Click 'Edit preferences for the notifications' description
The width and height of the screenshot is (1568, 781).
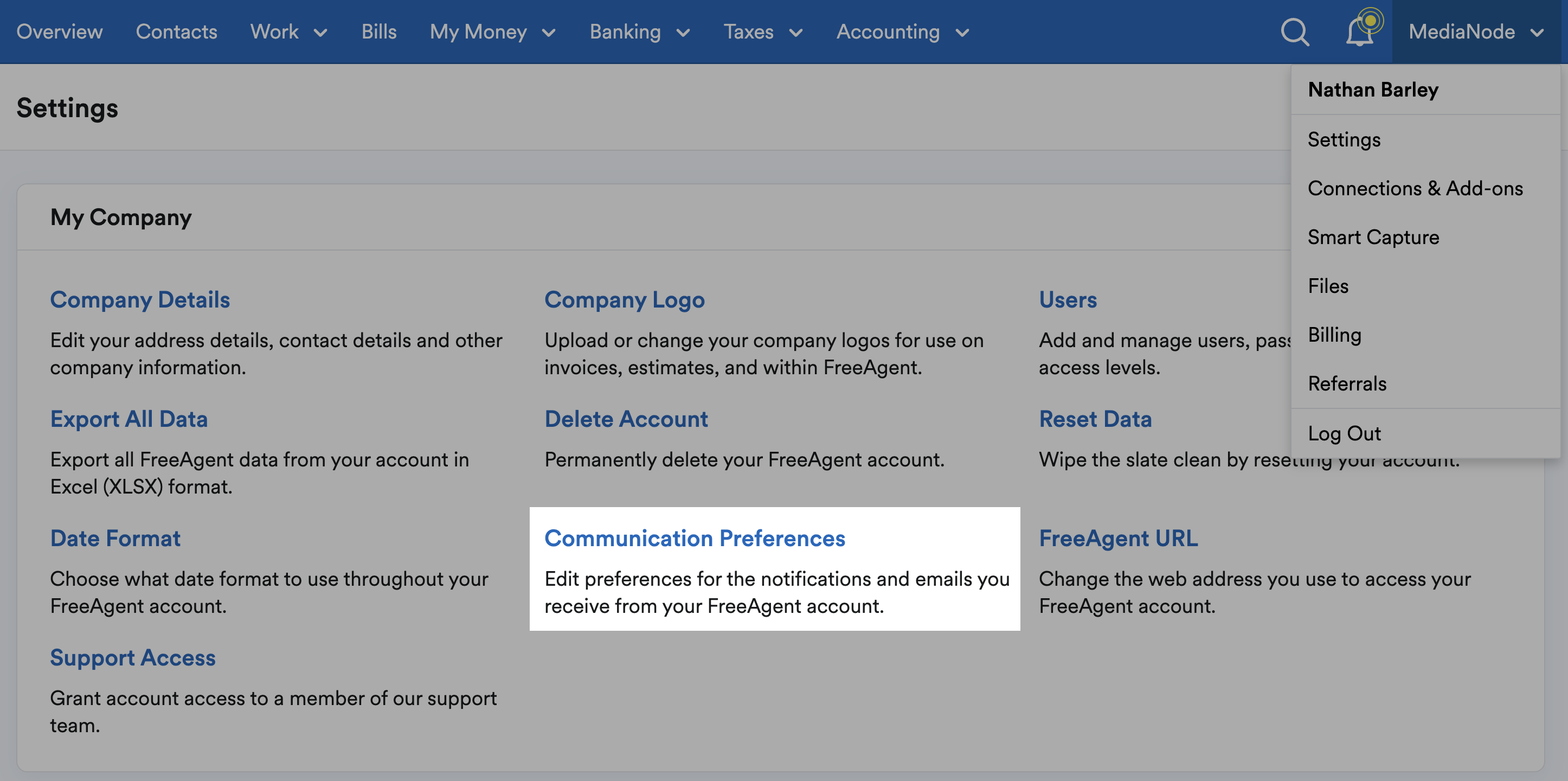pyautogui.click(x=777, y=592)
